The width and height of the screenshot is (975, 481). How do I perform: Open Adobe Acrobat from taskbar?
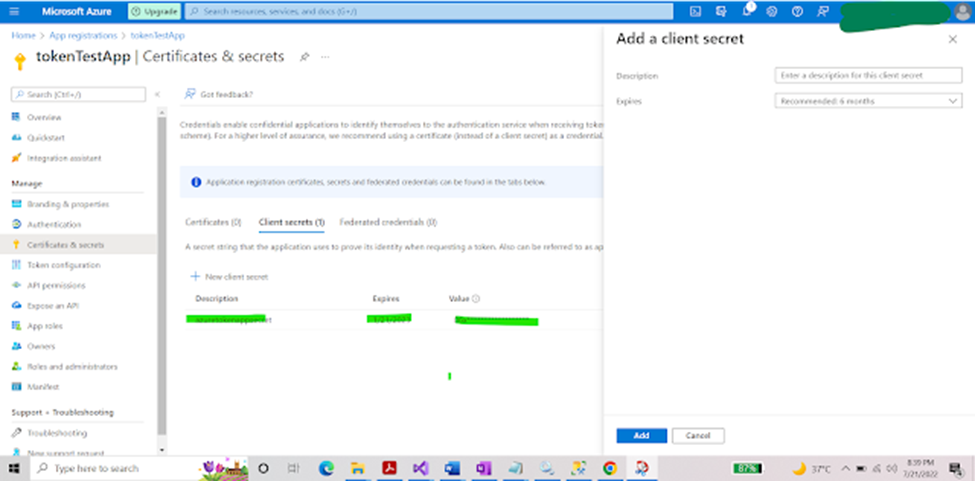[x=389, y=468]
